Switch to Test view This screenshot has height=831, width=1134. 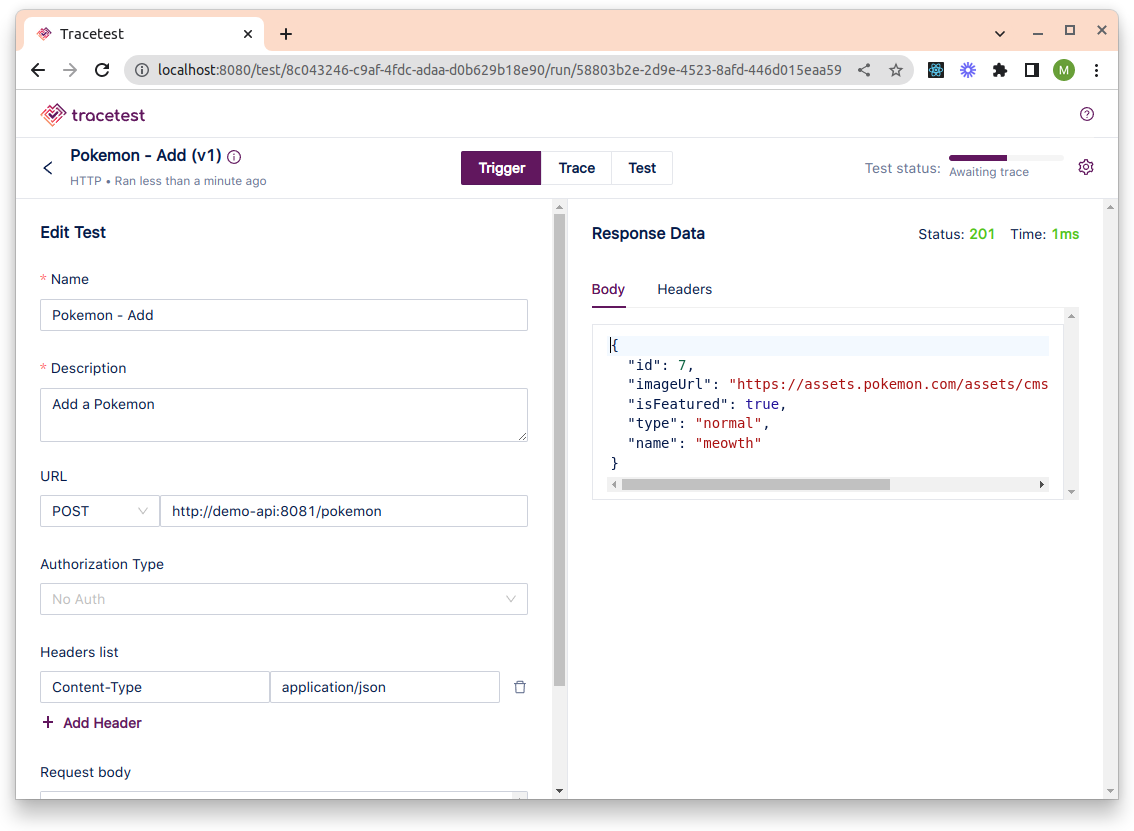coord(641,168)
